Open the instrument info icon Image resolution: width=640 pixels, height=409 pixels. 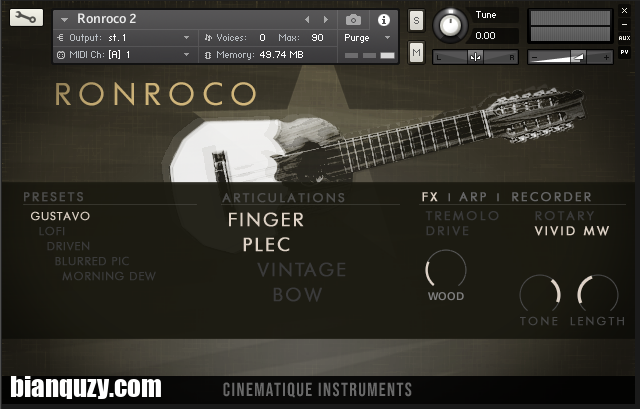pyautogui.click(x=384, y=20)
